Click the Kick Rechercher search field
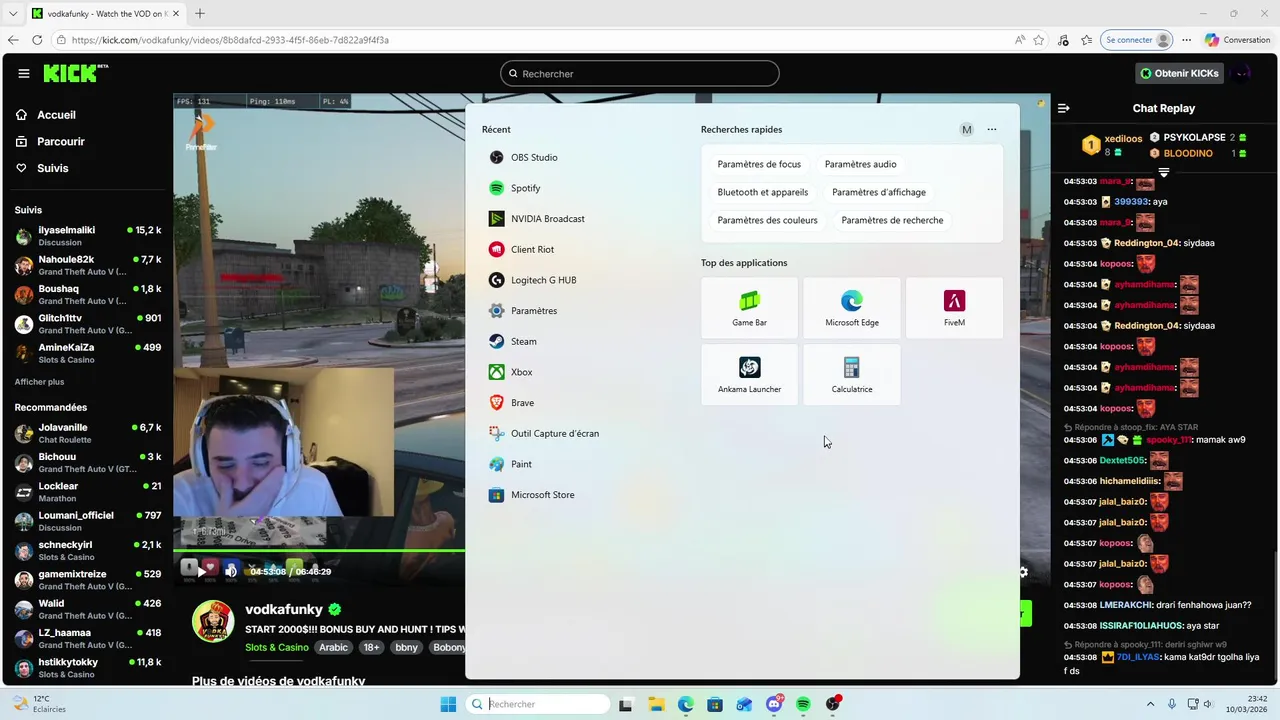 (x=640, y=73)
